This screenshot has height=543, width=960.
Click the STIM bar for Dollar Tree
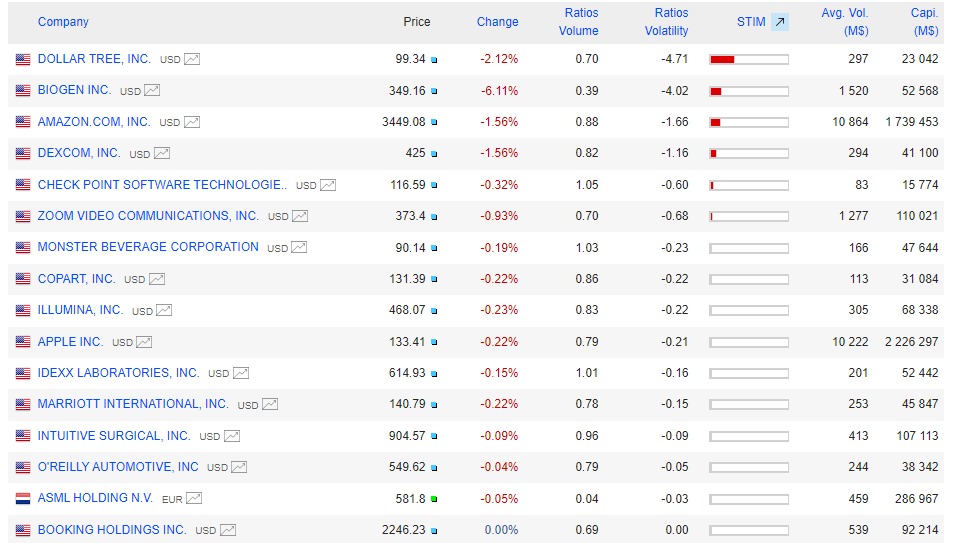(x=749, y=59)
